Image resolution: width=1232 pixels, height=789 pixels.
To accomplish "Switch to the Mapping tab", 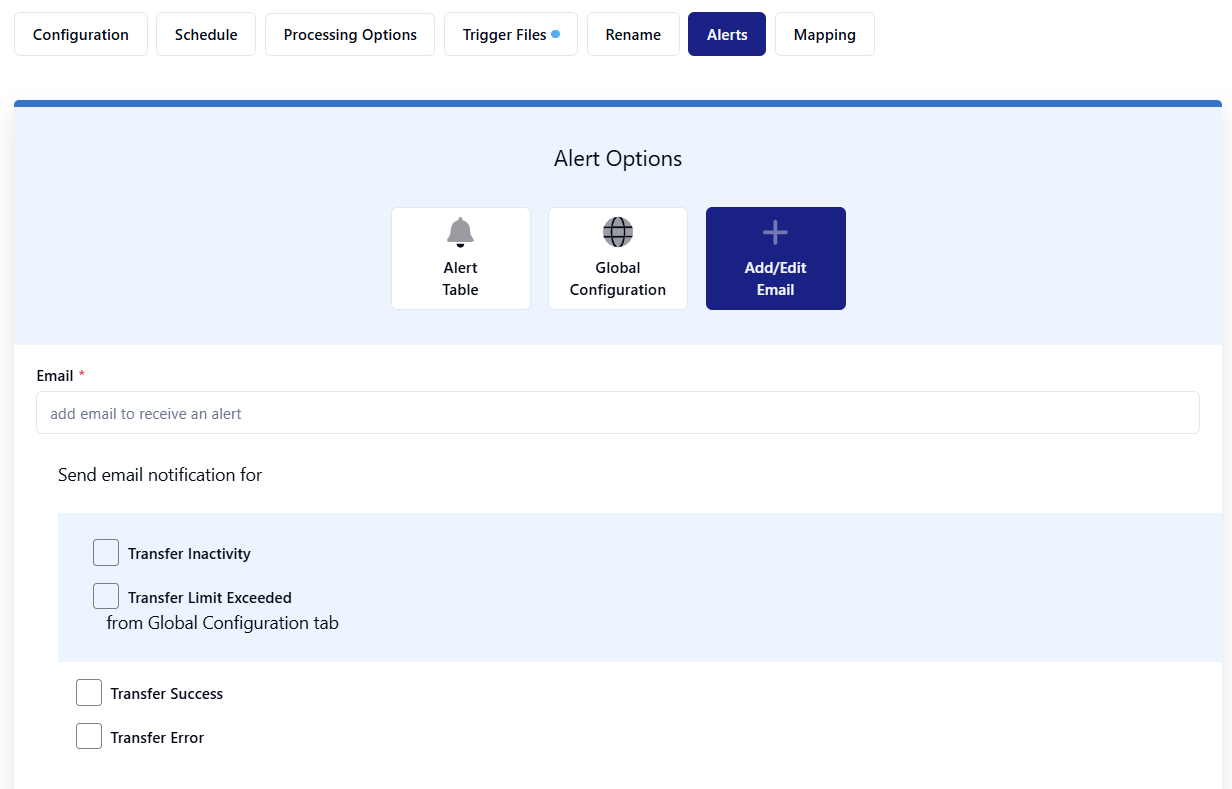I will point(824,35).
